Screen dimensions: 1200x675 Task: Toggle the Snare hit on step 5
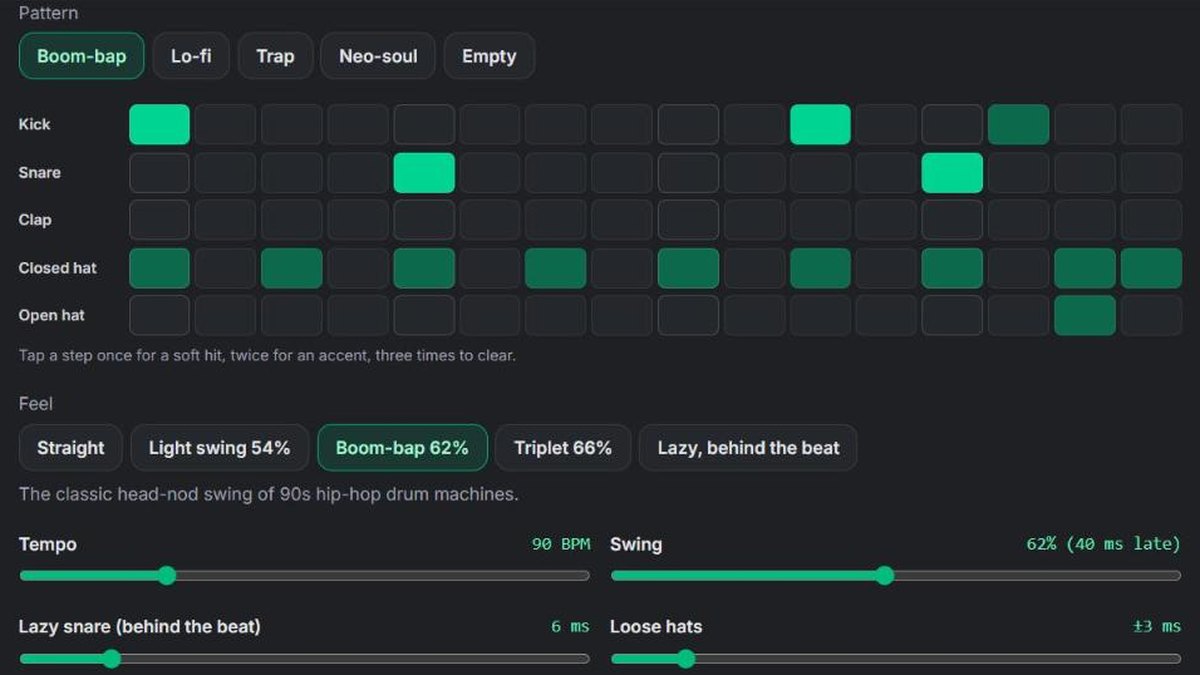424,173
